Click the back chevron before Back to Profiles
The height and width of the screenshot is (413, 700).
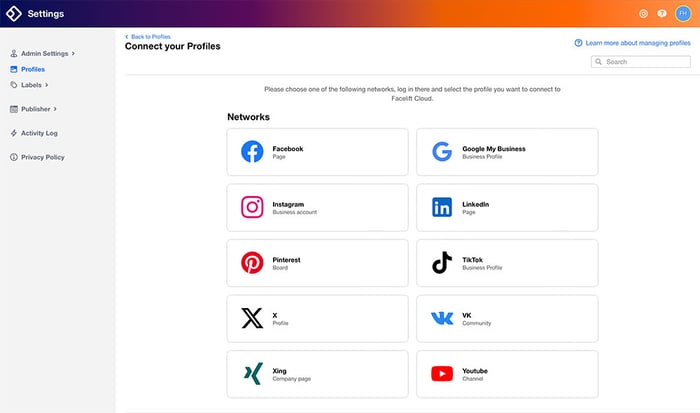[x=127, y=37]
